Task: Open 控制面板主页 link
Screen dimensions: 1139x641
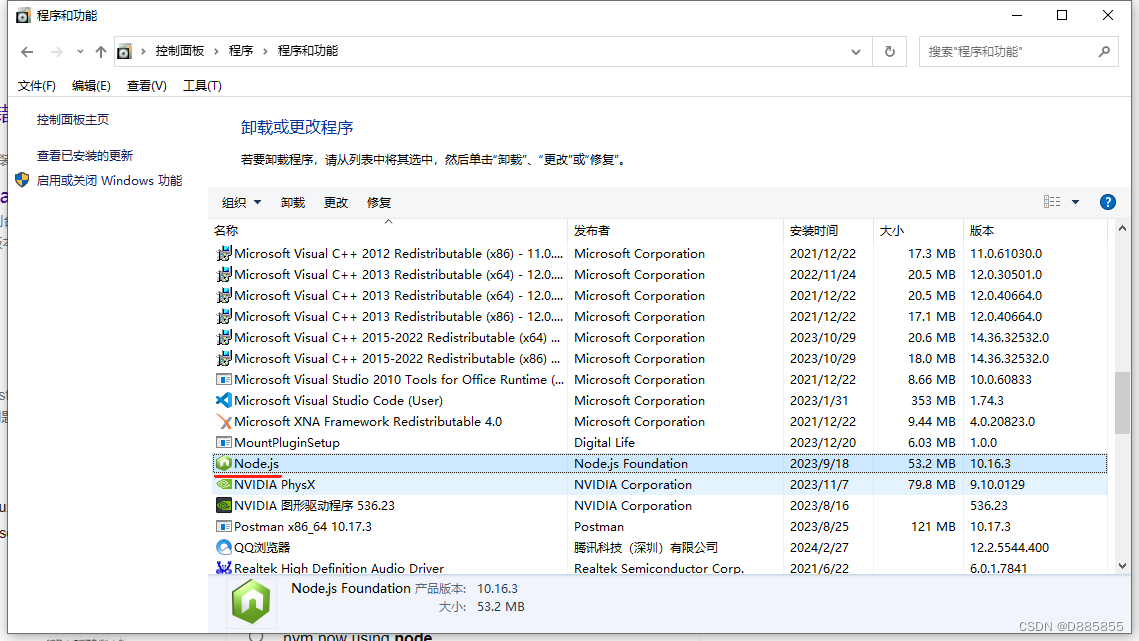Action: click(x=73, y=120)
